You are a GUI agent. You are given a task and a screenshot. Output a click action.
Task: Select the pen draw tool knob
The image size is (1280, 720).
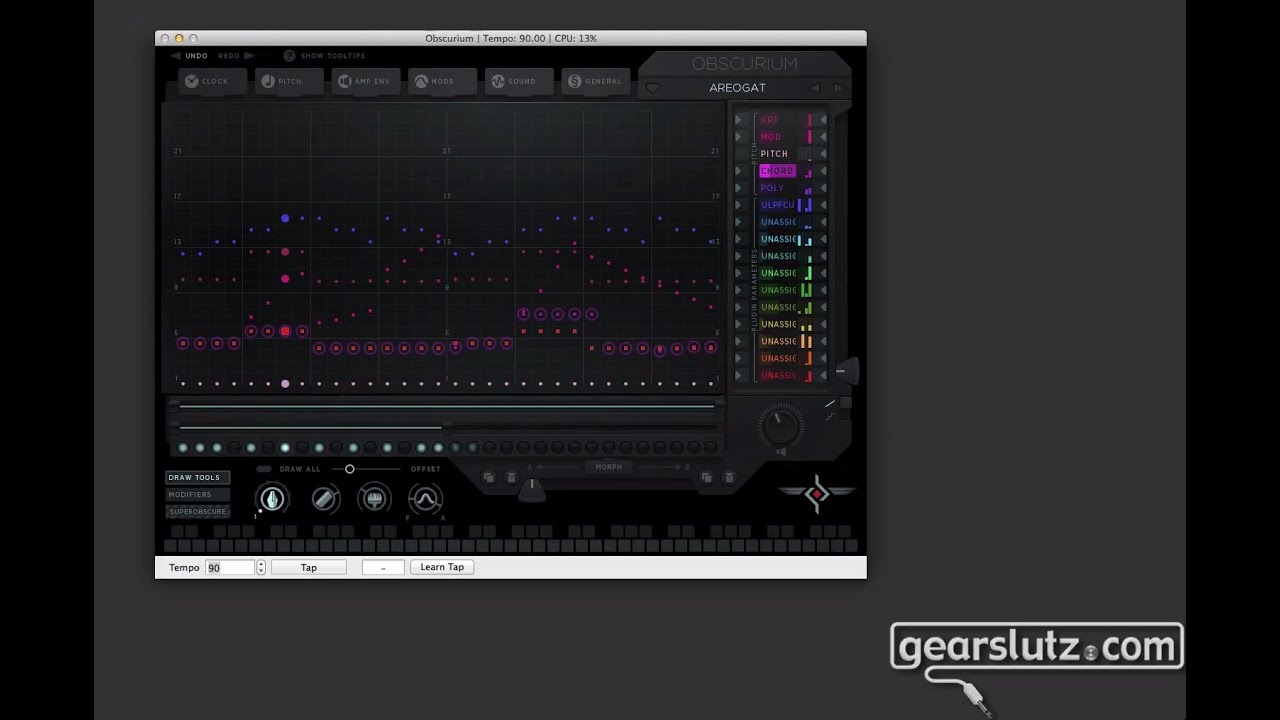[x=272, y=498]
